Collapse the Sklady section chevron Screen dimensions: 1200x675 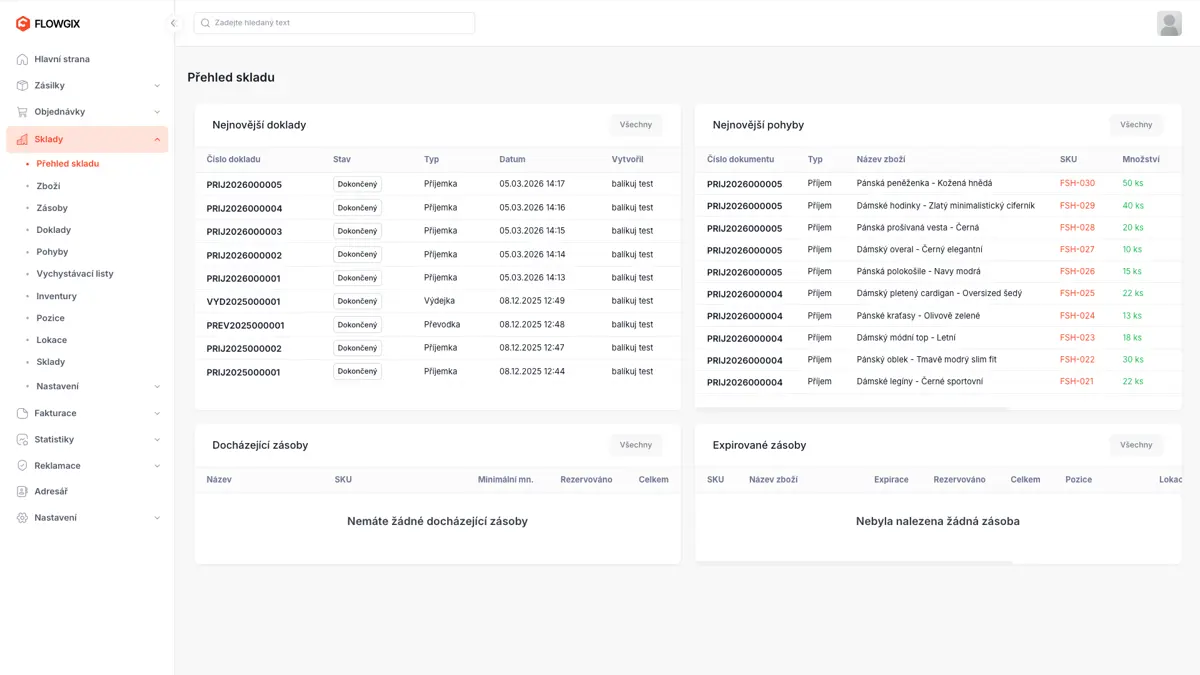click(157, 140)
